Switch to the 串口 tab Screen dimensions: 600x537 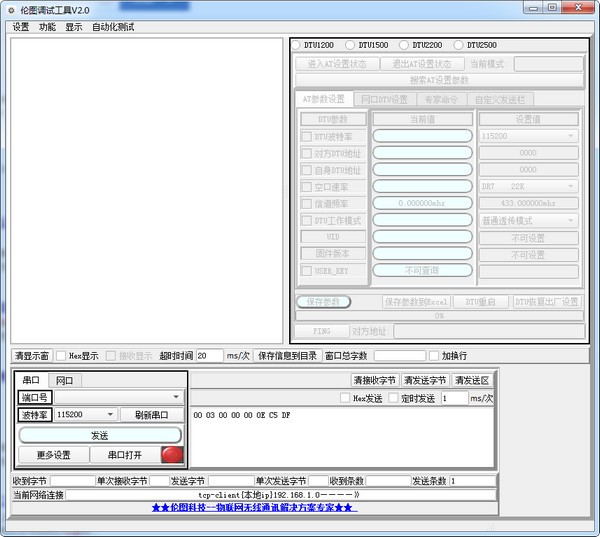tap(31, 380)
